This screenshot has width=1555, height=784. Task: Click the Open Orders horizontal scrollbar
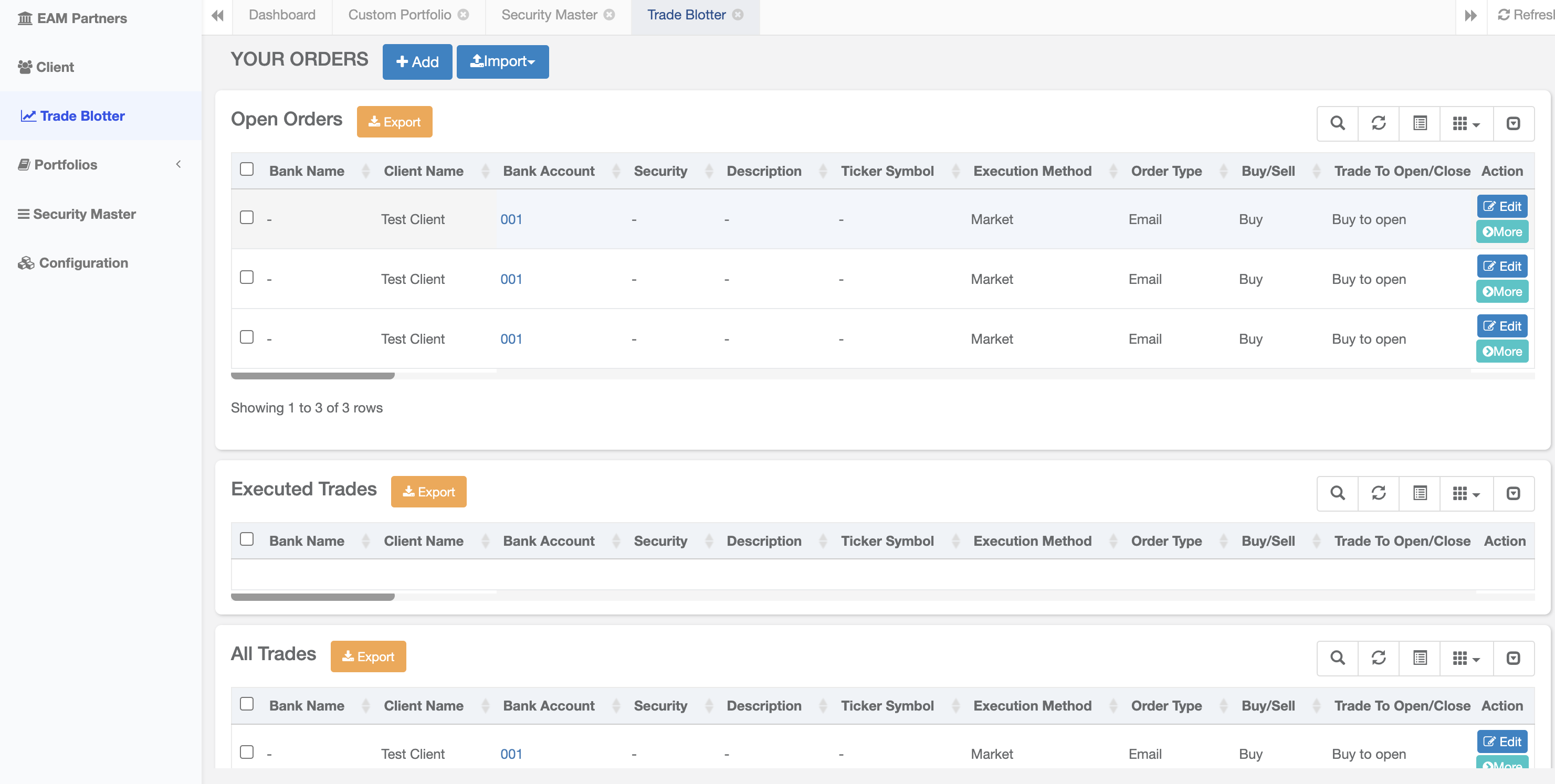pos(313,376)
